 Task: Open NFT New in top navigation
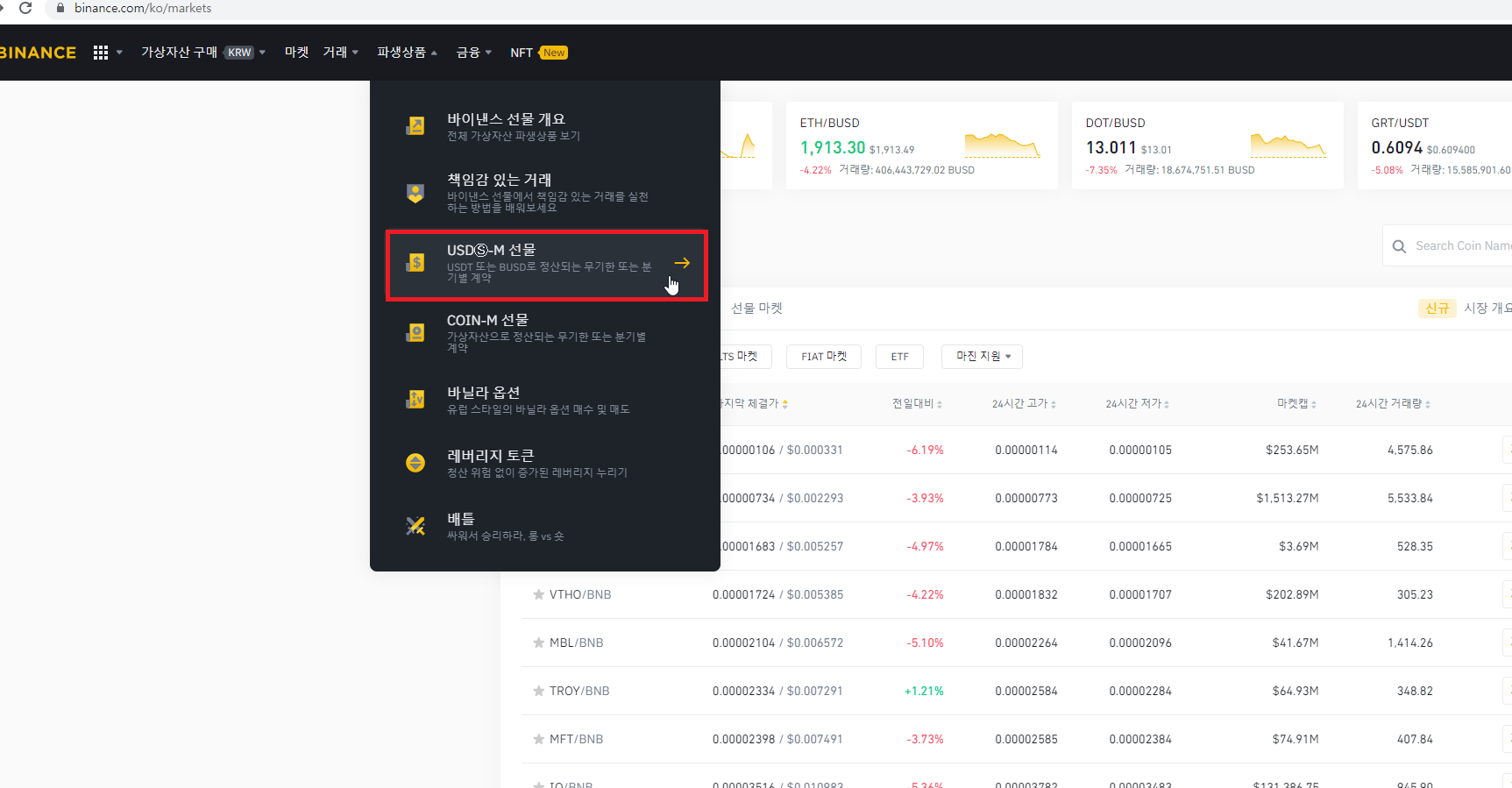539,53
